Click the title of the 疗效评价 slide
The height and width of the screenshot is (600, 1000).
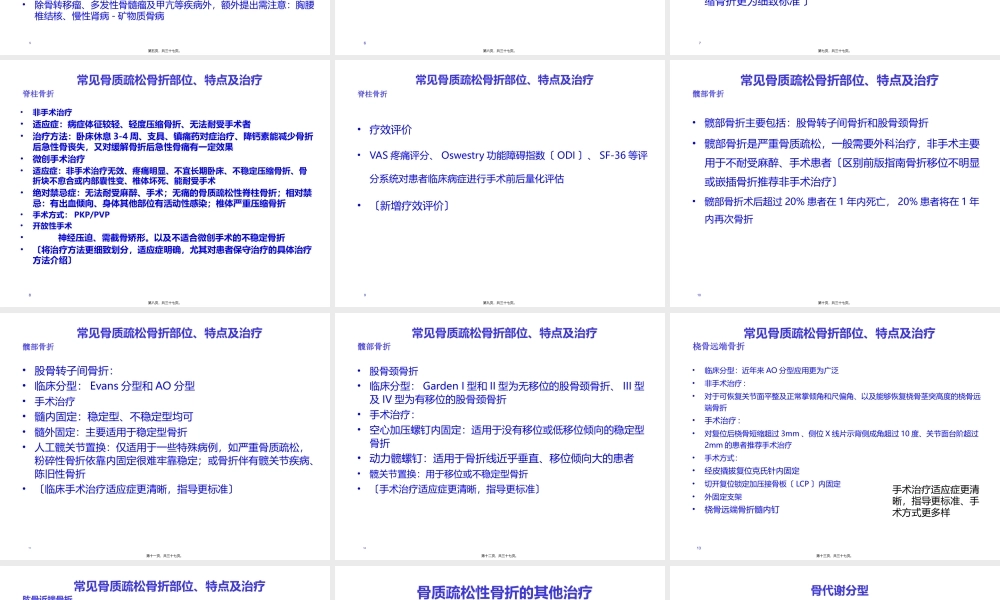[504, 80]
